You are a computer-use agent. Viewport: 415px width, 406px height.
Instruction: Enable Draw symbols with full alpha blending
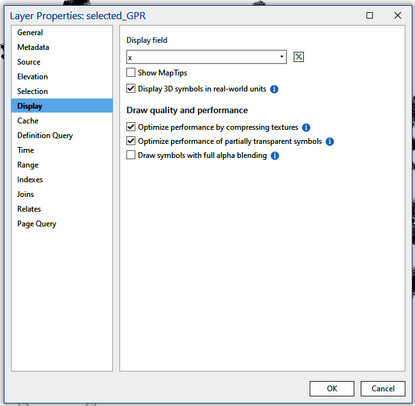(131, 155)
